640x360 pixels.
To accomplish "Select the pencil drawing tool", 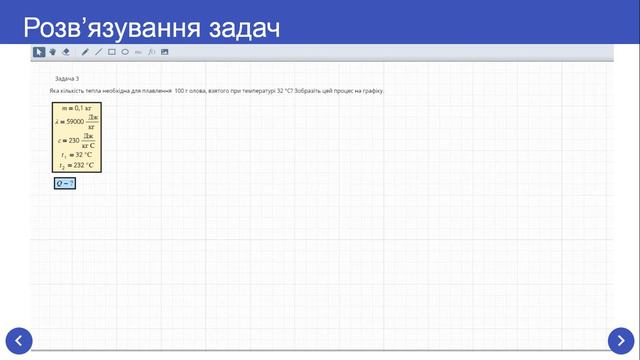I will point(85,52).
